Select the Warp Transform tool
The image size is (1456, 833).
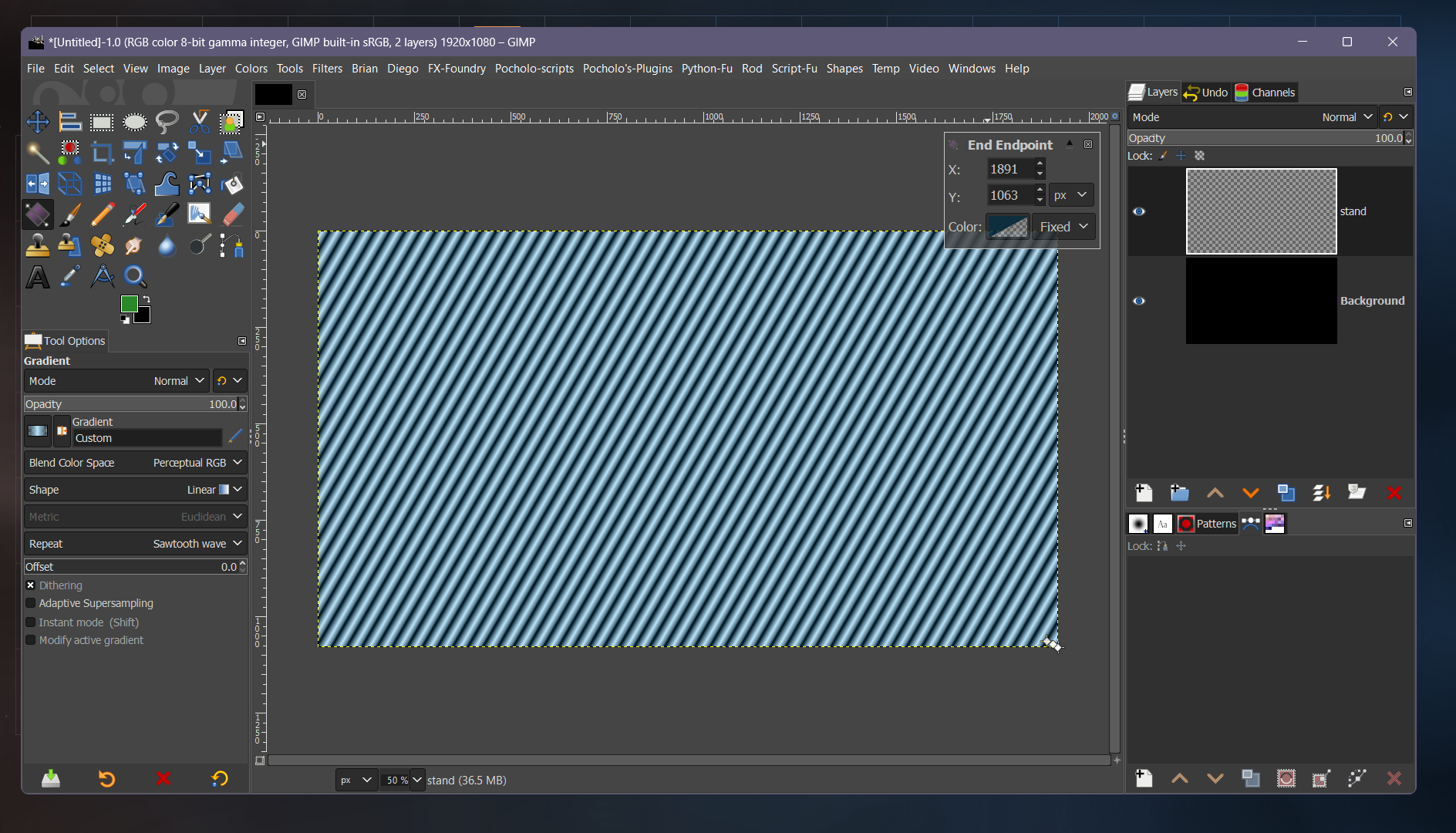click(x=167, y=184)
